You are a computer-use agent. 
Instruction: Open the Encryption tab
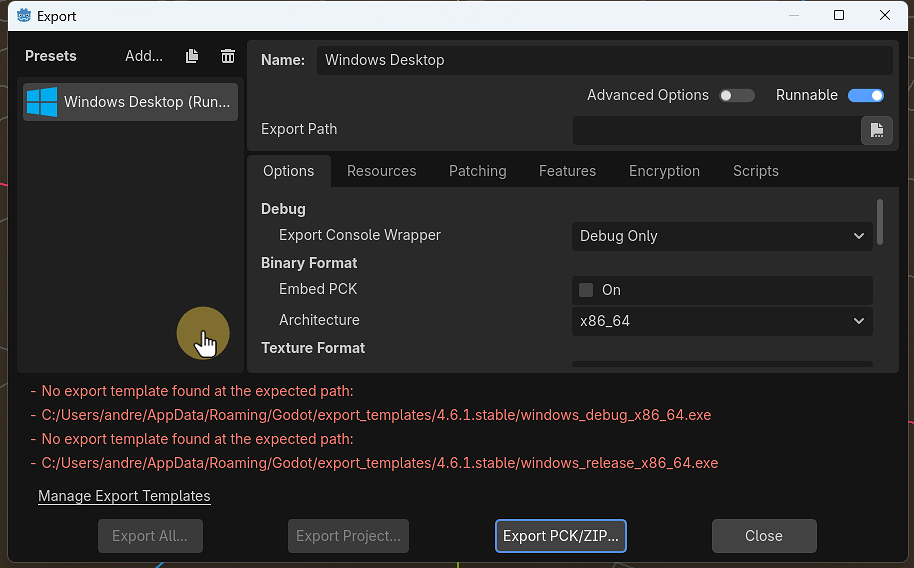pyautogui.click(x=664, y=171)
